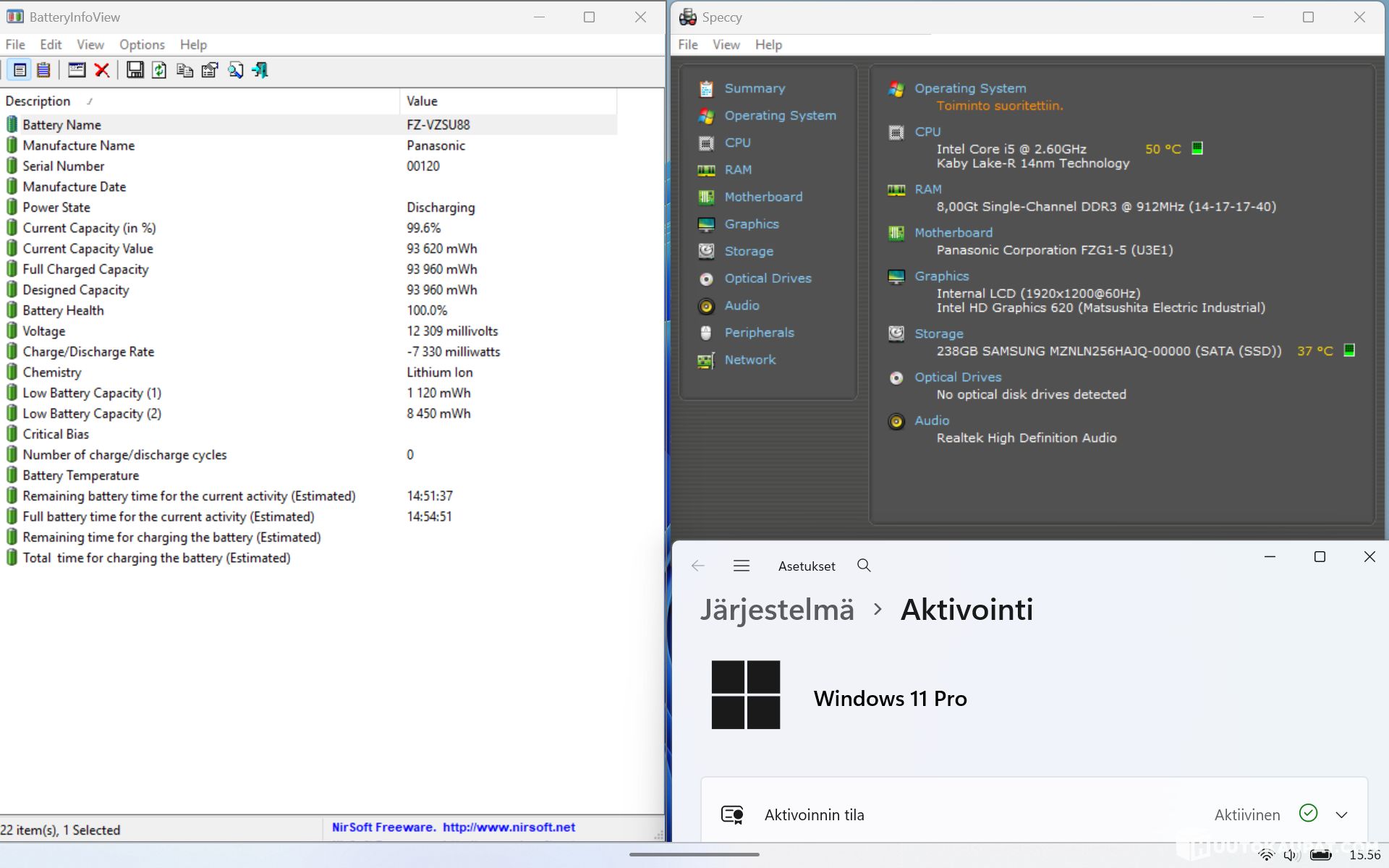
Task: Open the Motherboard section in Speccy sidebar
Action: [763, 197]
